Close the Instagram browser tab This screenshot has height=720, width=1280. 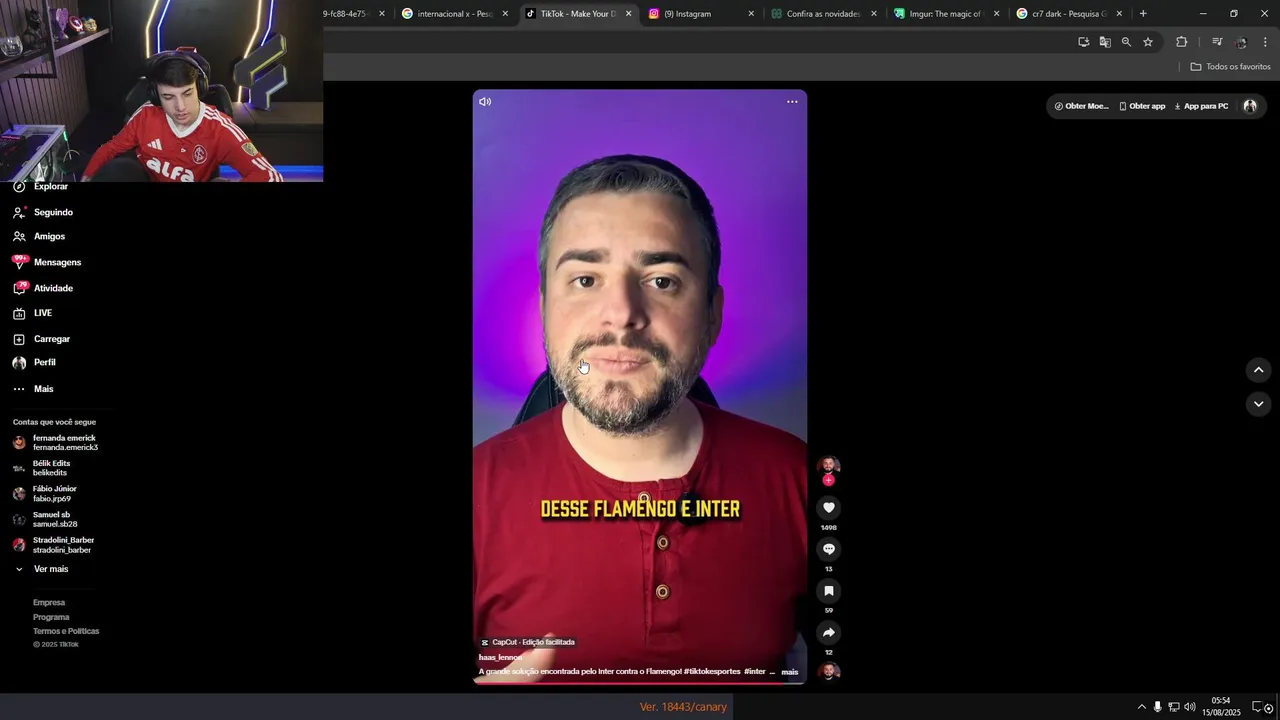point(751,14)
